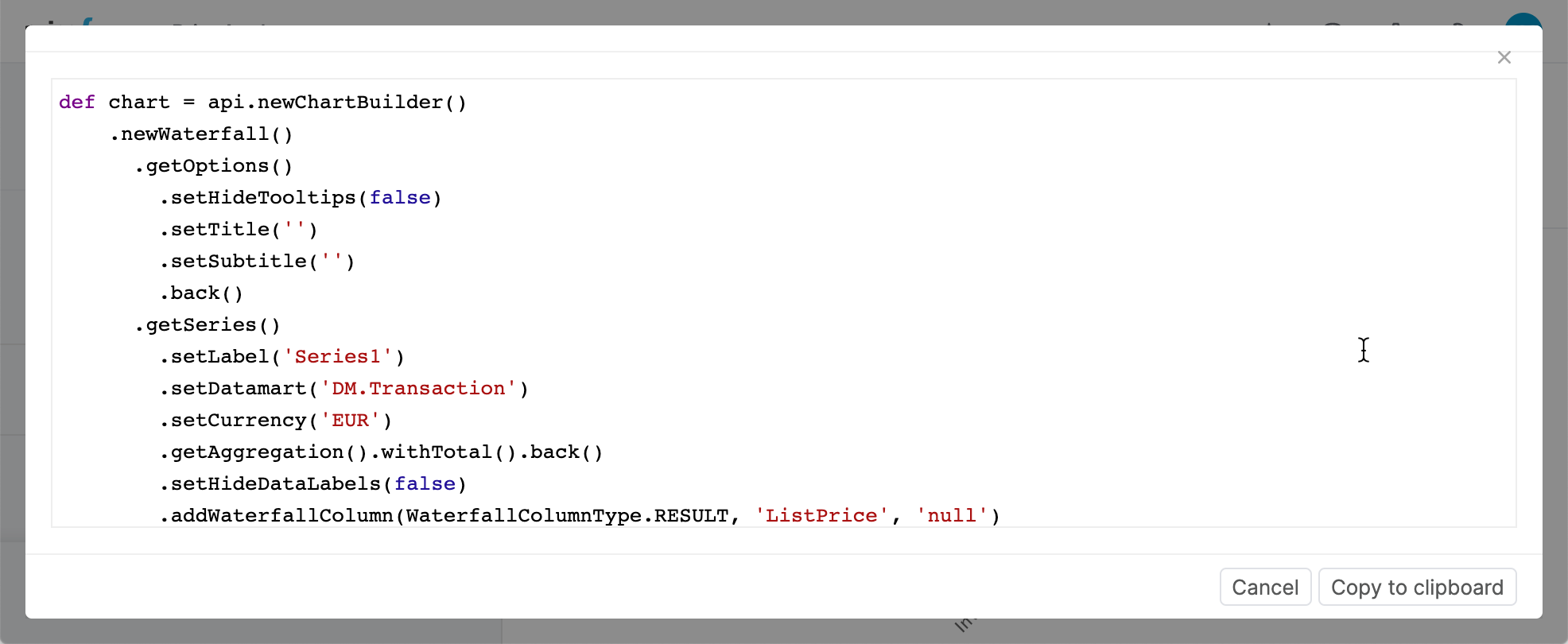This screenshot has height=644, width=1568.
Task: Expand the getSeries code section
Action: (x=208, y=324)
